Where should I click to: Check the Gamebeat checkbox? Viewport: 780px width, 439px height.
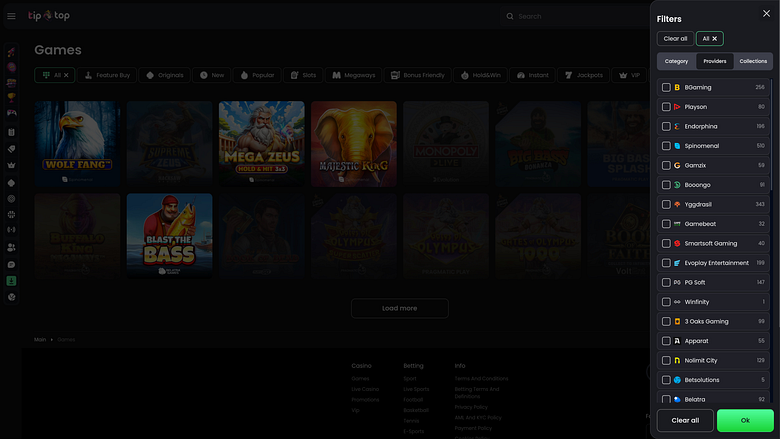(666, 224)
